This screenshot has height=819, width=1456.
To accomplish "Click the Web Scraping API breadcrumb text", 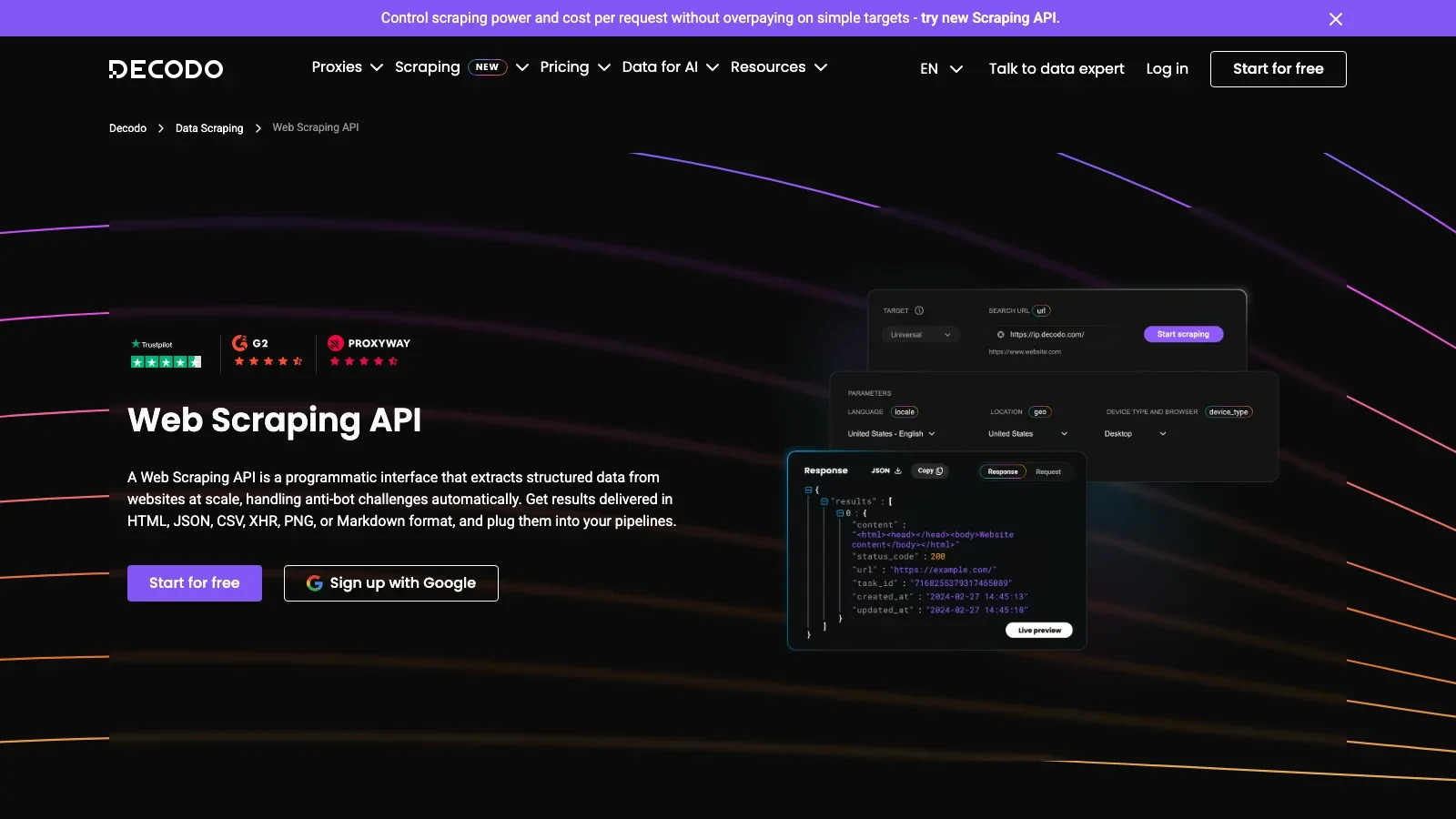I will [x=316, y=127].
